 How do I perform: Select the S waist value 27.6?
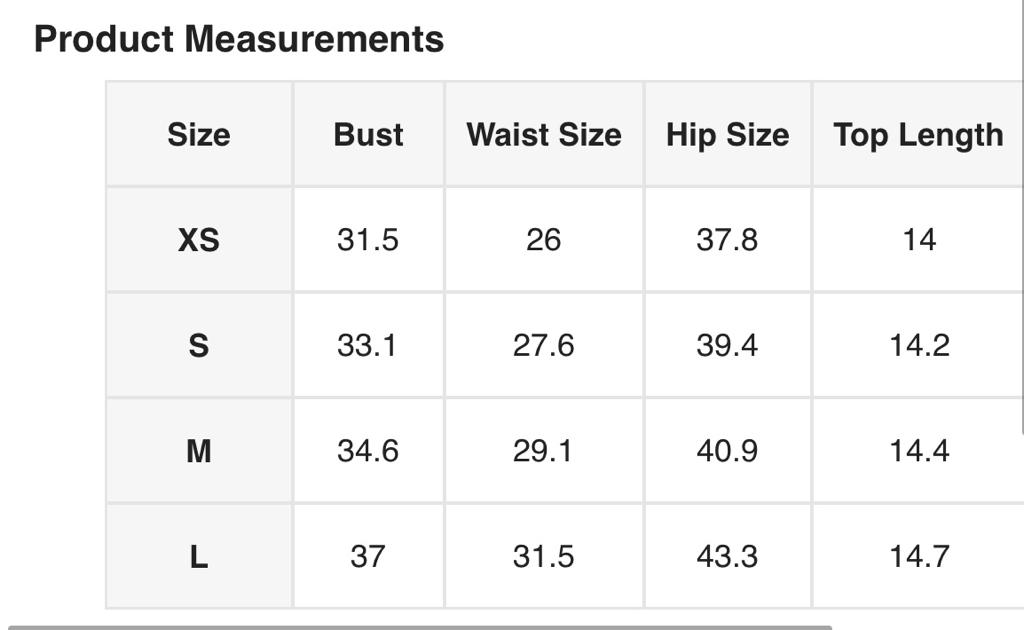[543, 346]
